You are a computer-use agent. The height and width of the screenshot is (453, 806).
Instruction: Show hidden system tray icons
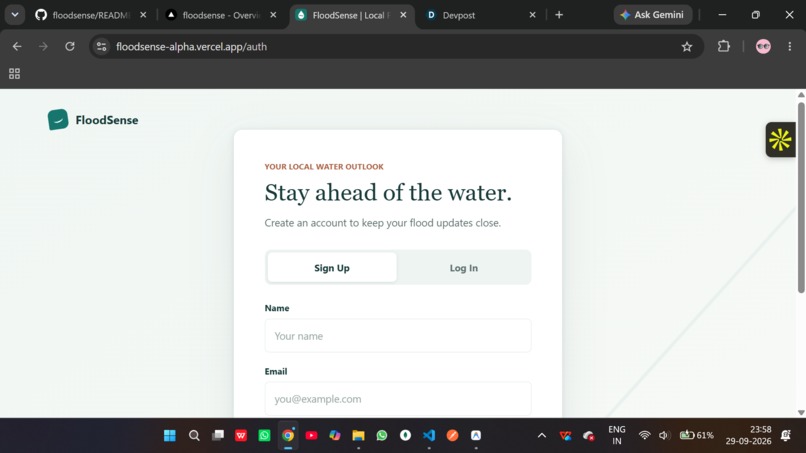[542, 436]
